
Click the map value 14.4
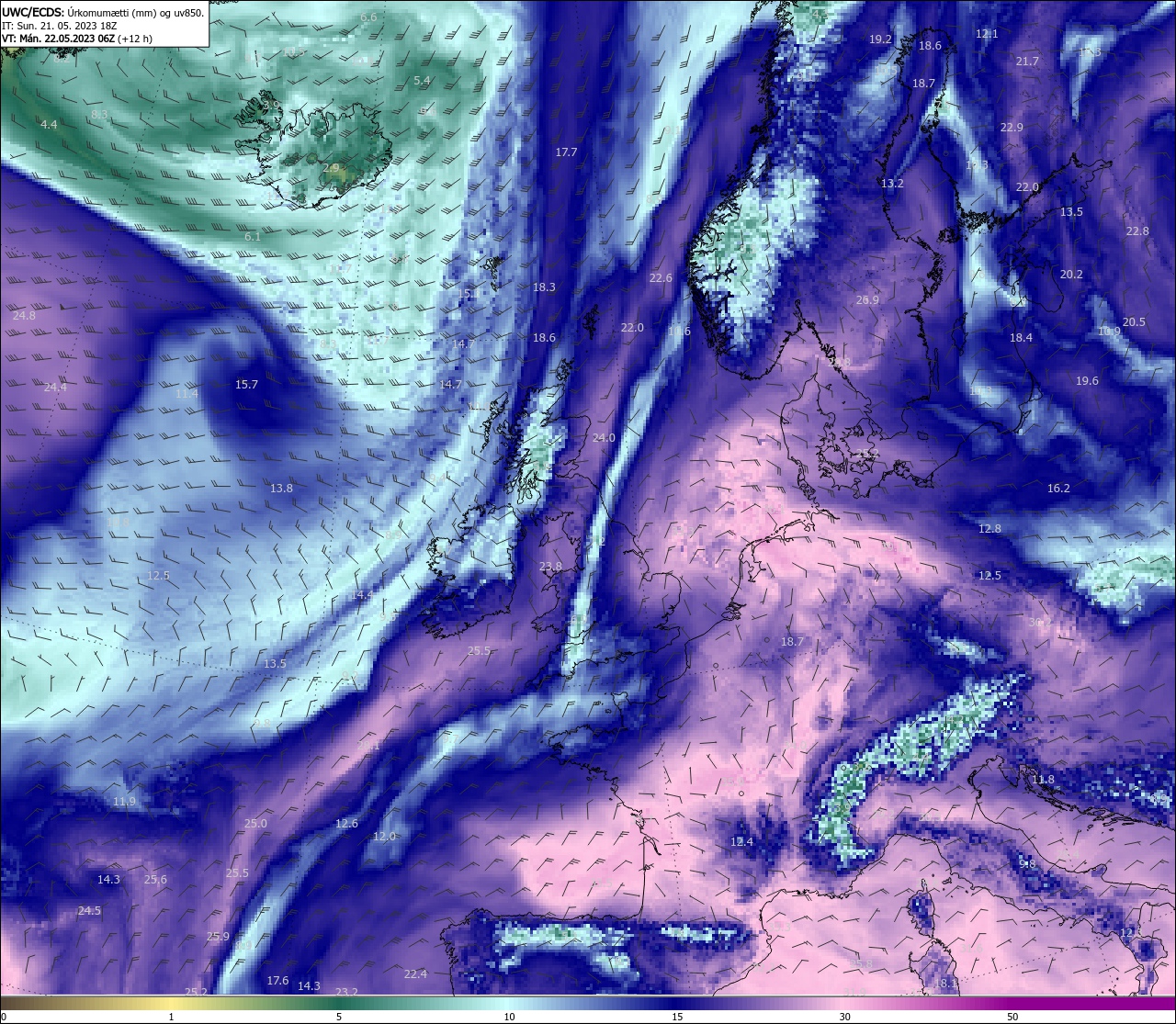click(x=362, y=595)
